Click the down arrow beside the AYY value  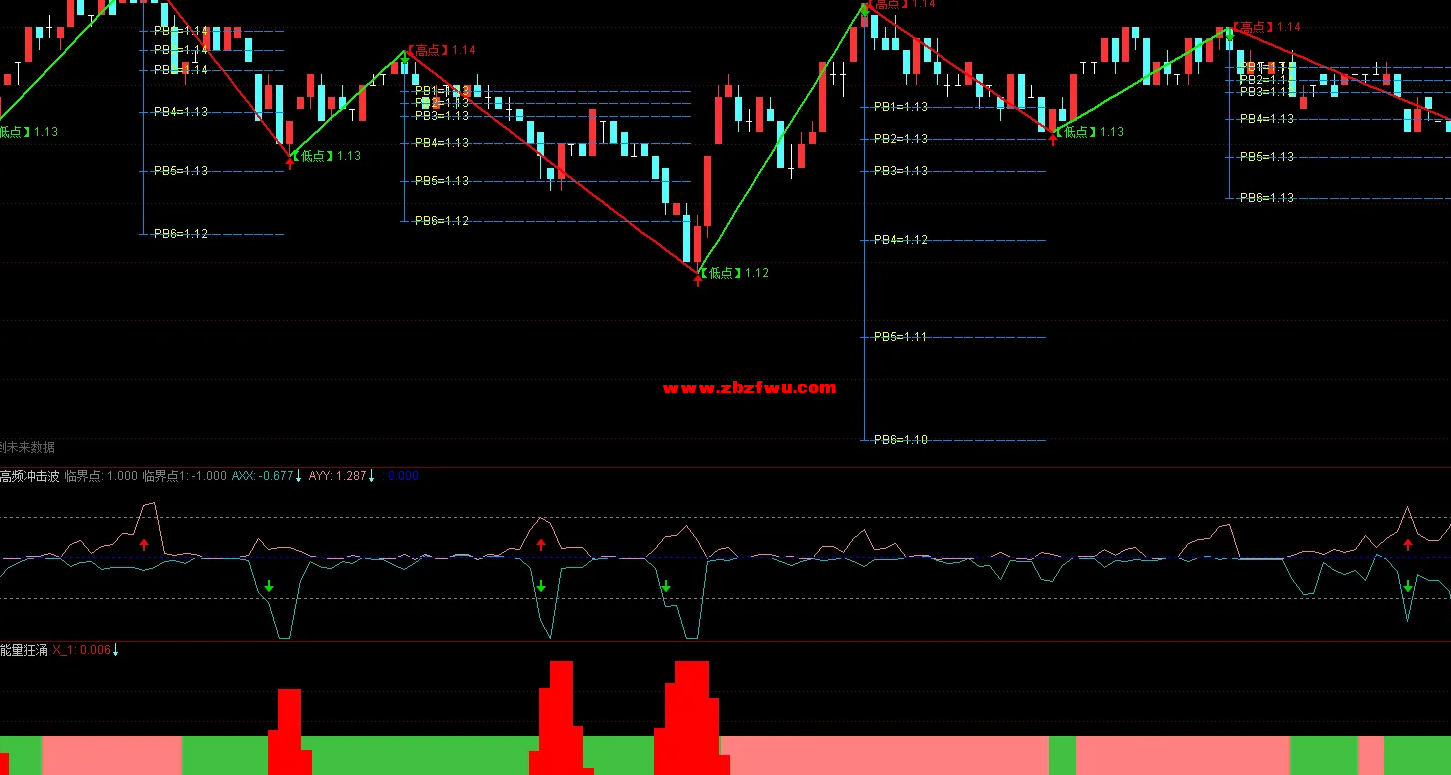tap(372, 476)
